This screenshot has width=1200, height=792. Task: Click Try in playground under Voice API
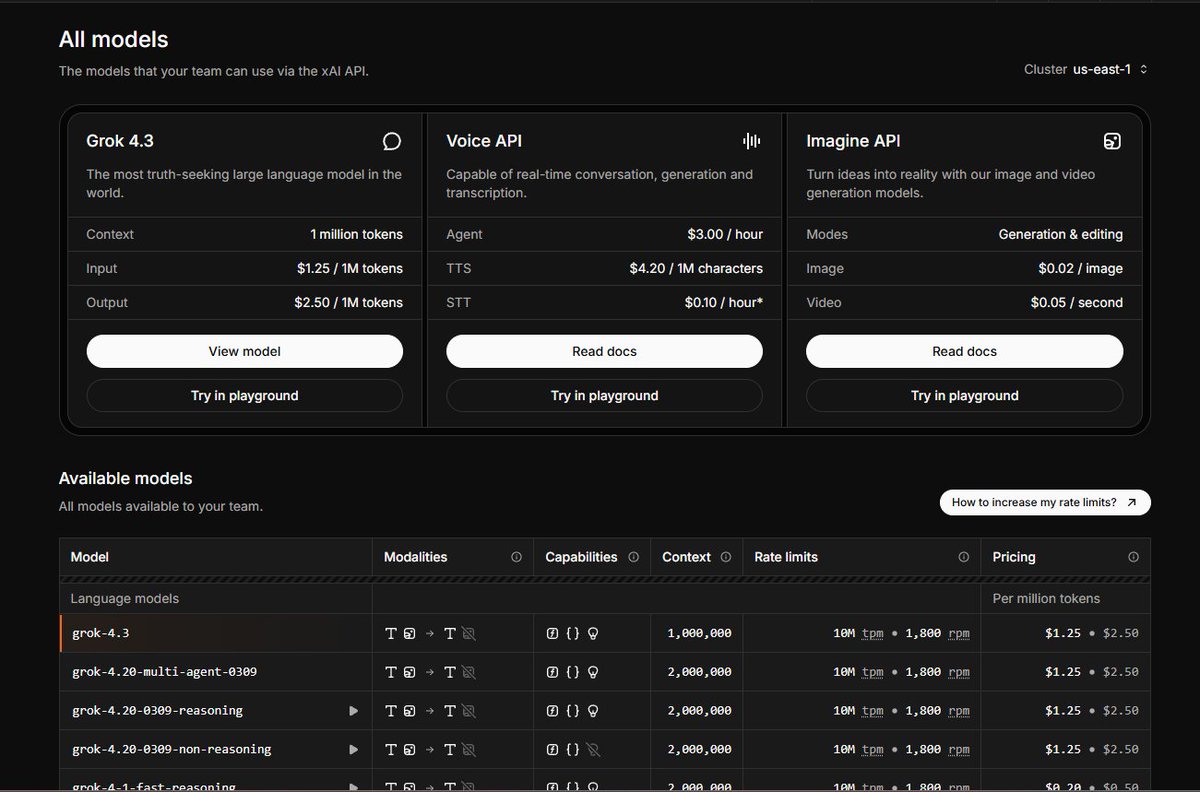[x=604, y=395]
